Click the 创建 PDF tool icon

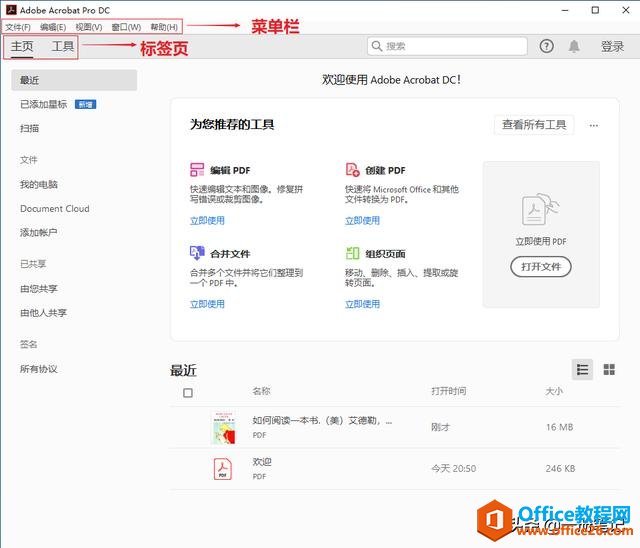[x=353, y=170]
